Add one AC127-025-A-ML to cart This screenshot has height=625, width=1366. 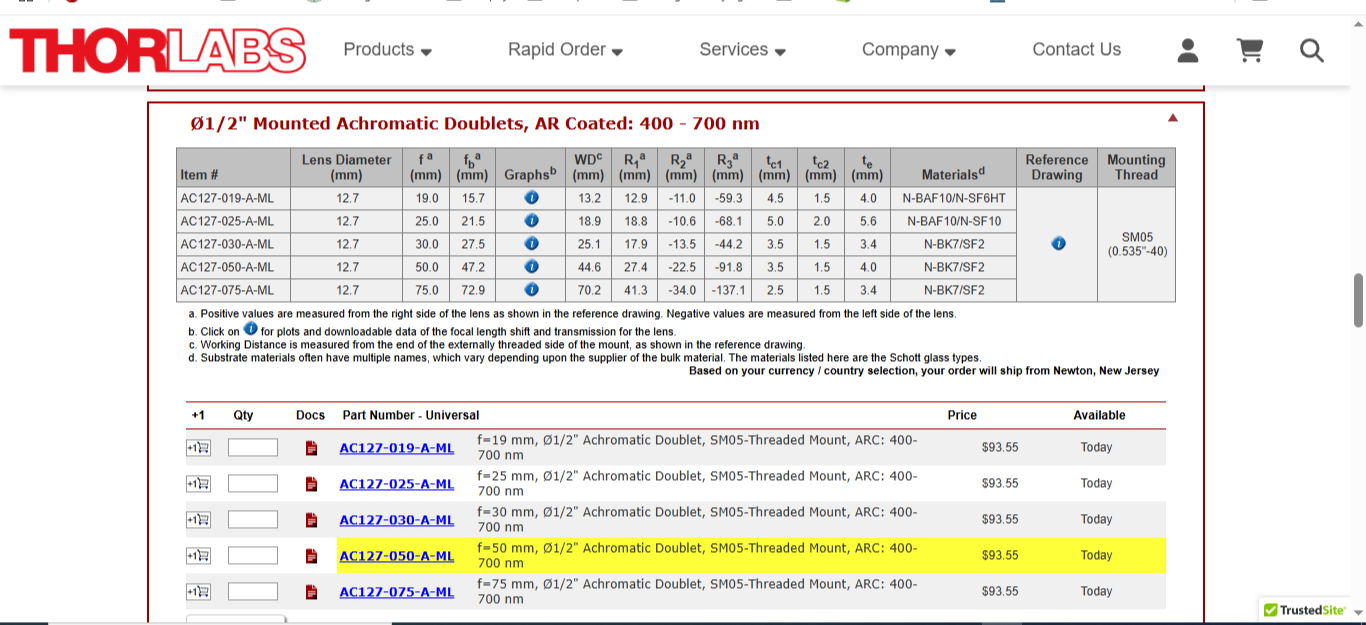point(198,484)
